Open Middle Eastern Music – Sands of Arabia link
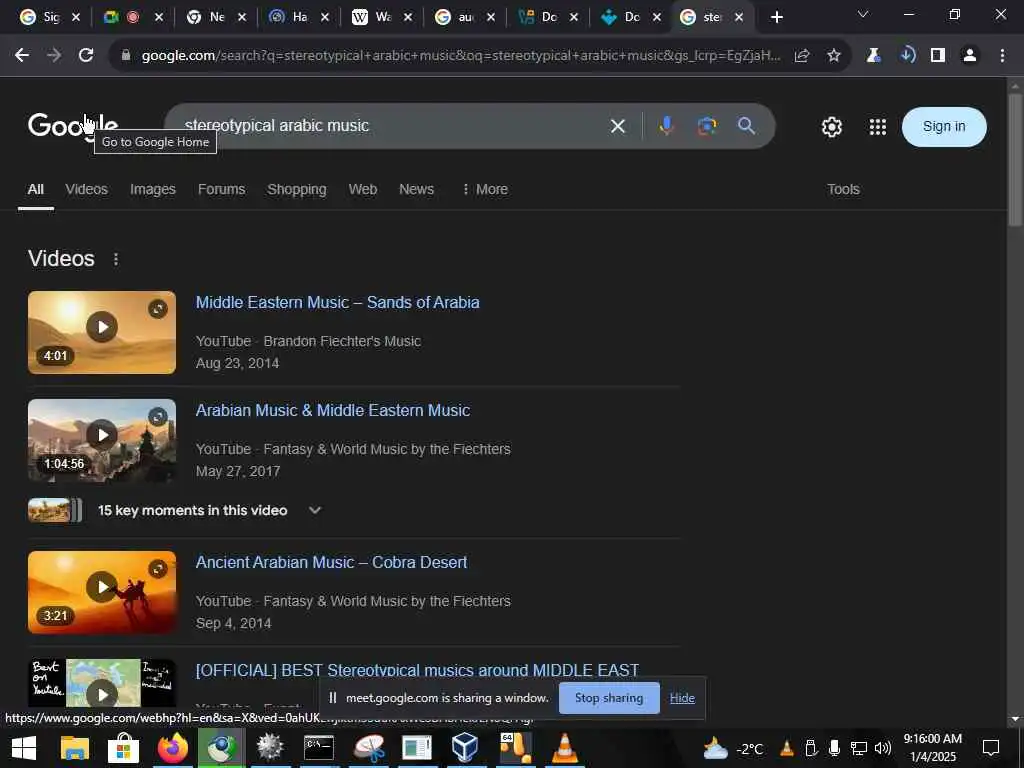1024x768 pixels. coord(338,302)
